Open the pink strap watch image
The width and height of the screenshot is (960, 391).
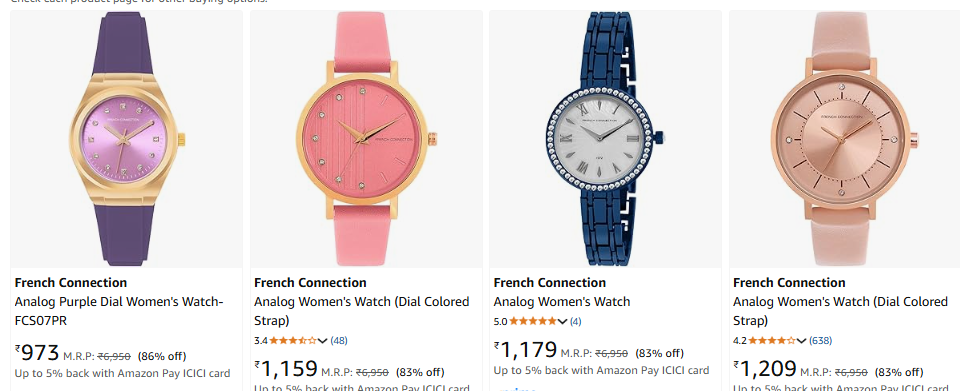click(x=366, y=139)
